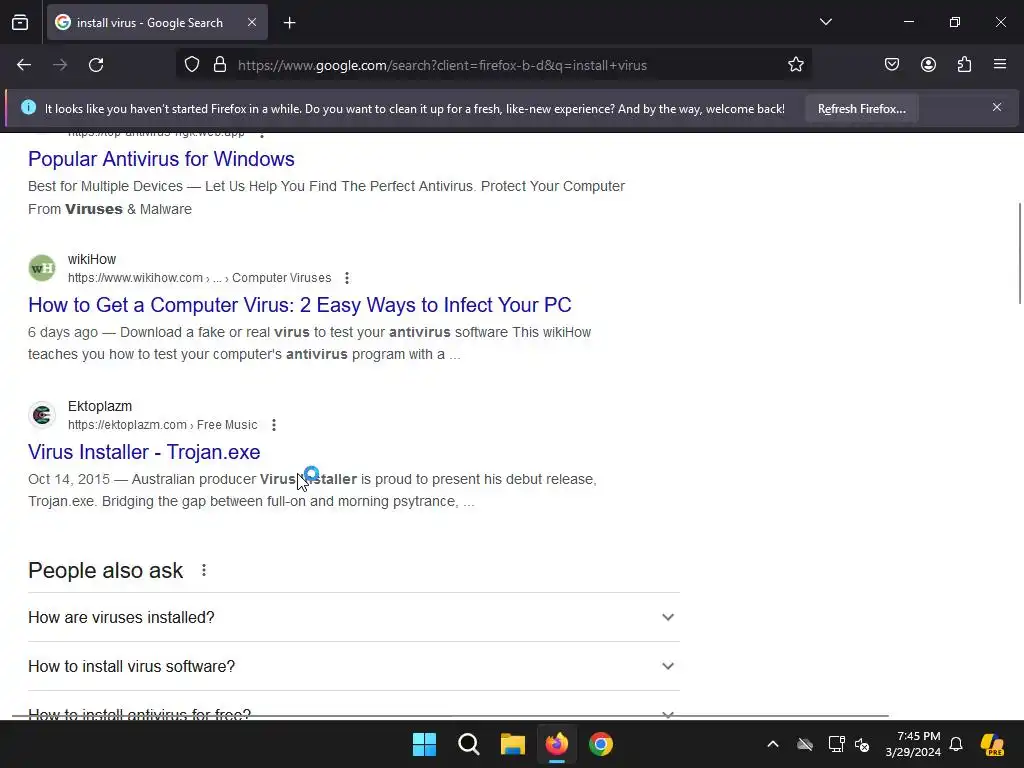The width and height of the screenshot is (1024, 768).
Task: Open Firefox View recent browsing icon
Action: tap(20, 23)
